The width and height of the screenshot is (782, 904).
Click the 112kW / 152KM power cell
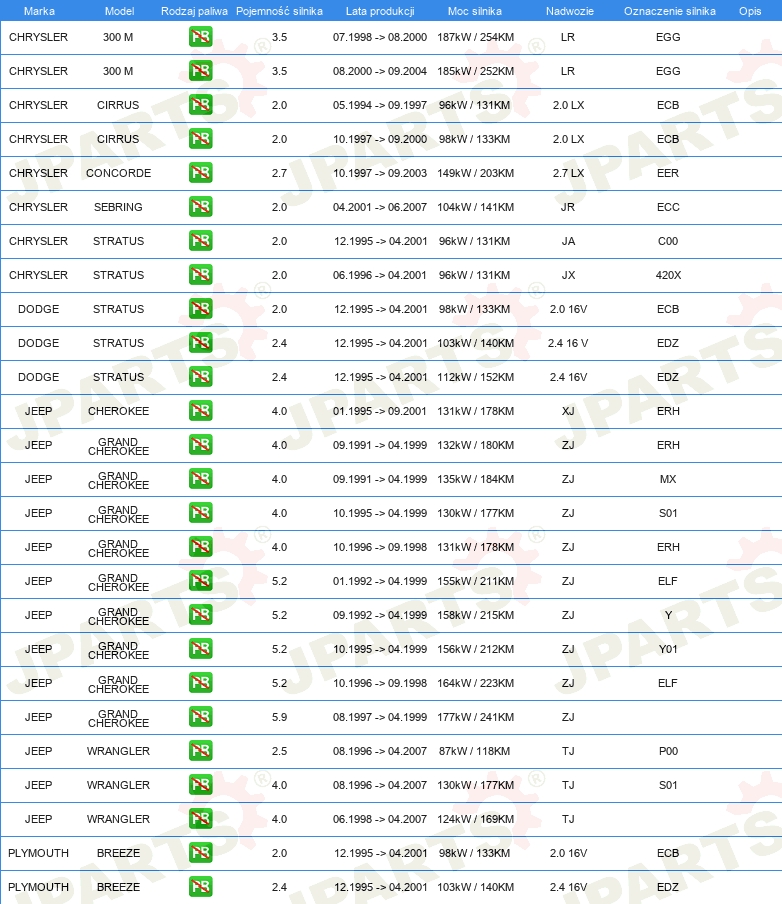pyautogui.click(x=476, y=377)
